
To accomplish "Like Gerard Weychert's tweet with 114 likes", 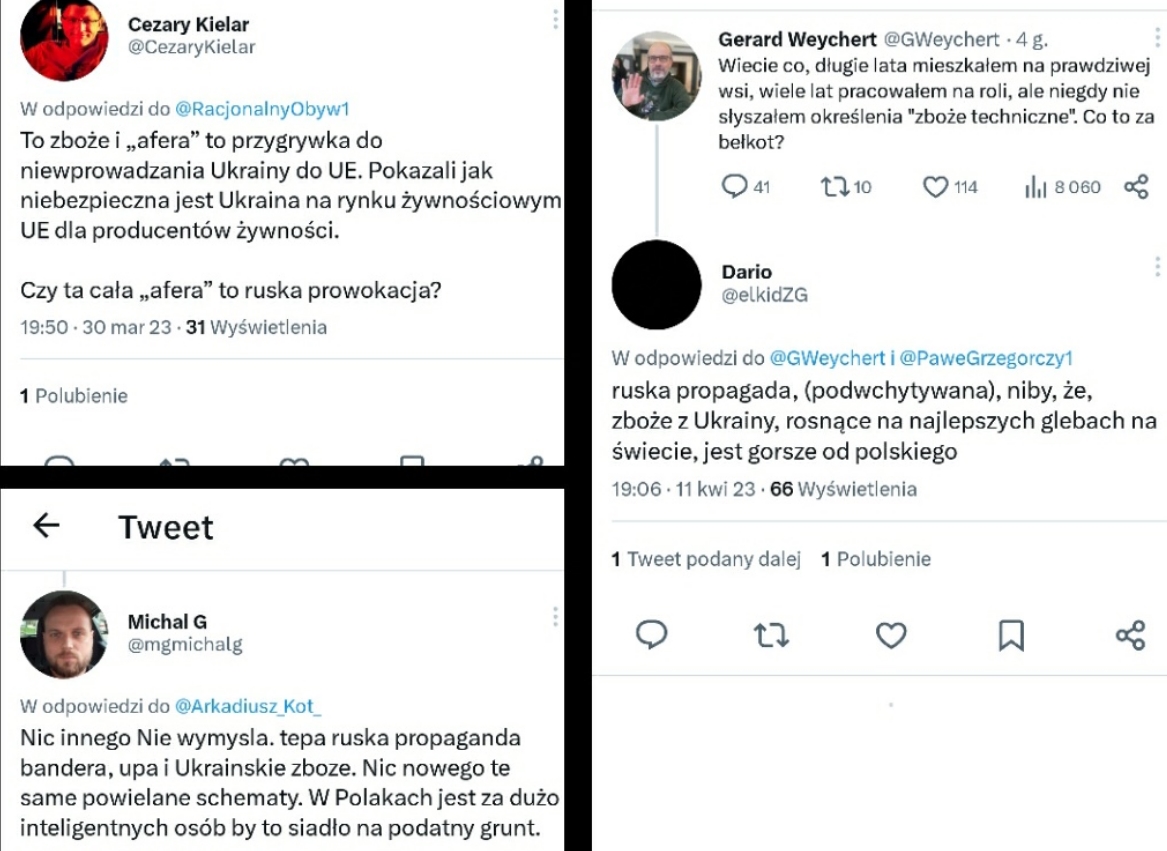I will [x=935, y=186].
